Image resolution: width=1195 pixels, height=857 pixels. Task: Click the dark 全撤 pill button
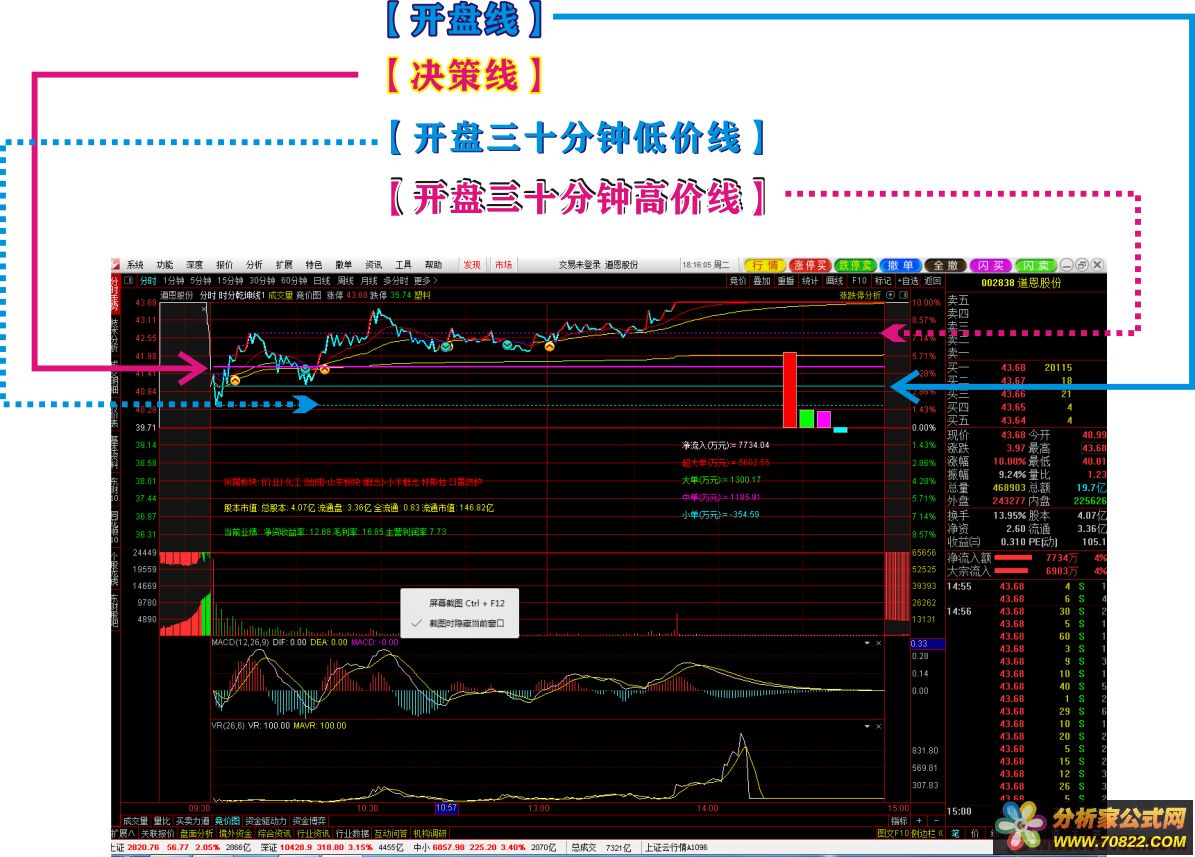(x=946, y=265)
